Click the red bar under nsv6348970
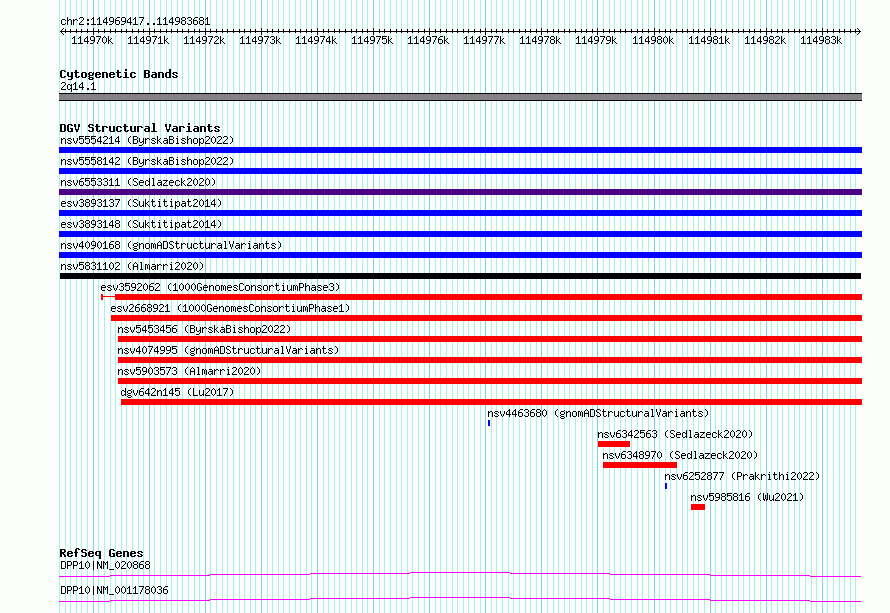890x613 pixels. tap(640, 465)
